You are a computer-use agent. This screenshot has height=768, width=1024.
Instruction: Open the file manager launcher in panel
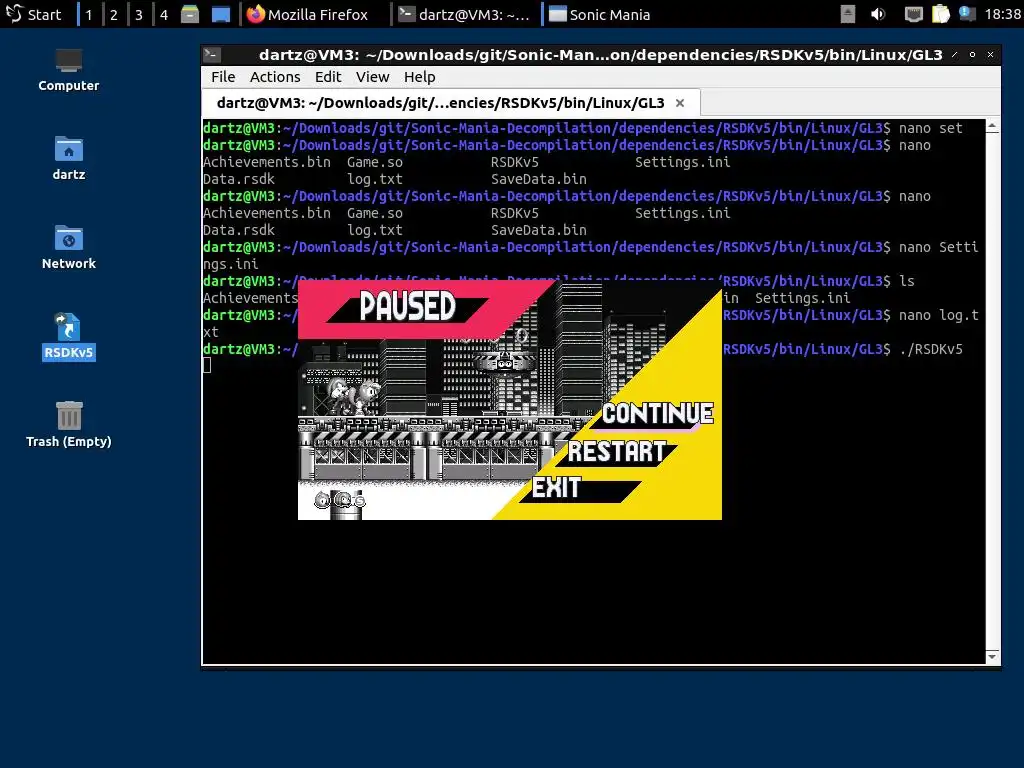189,14
